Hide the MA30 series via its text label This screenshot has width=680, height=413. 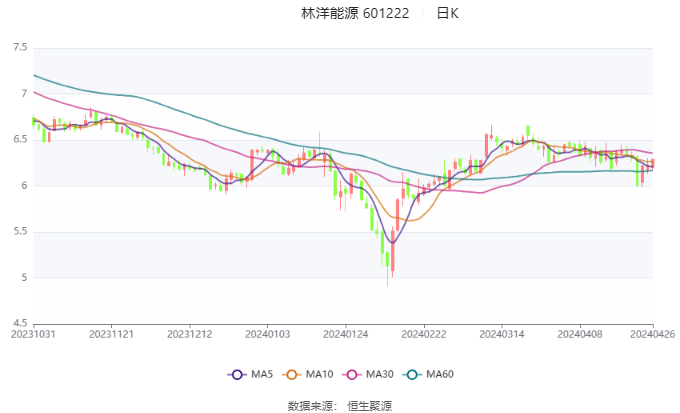[379, 374]
